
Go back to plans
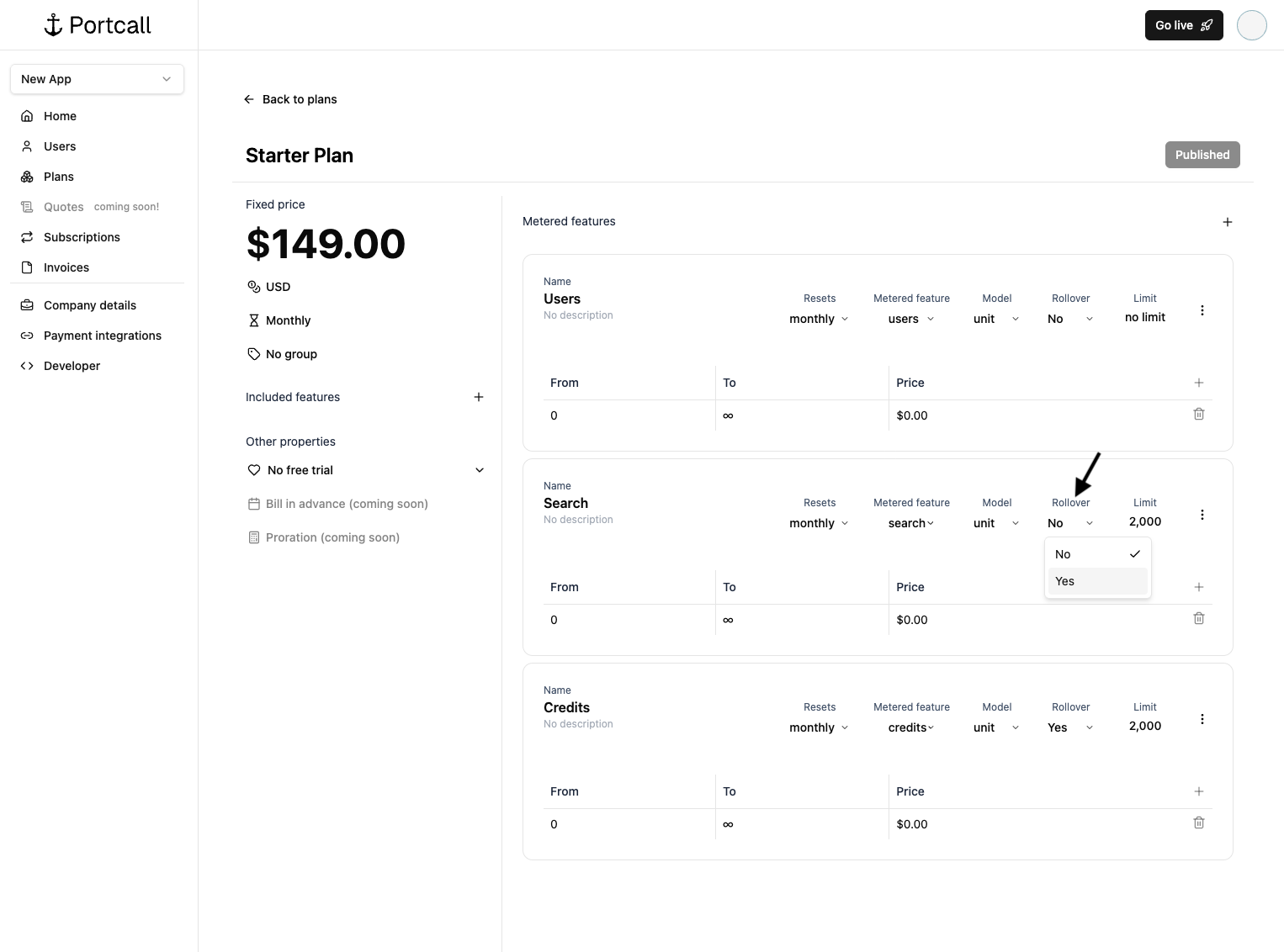coord(290,99)
